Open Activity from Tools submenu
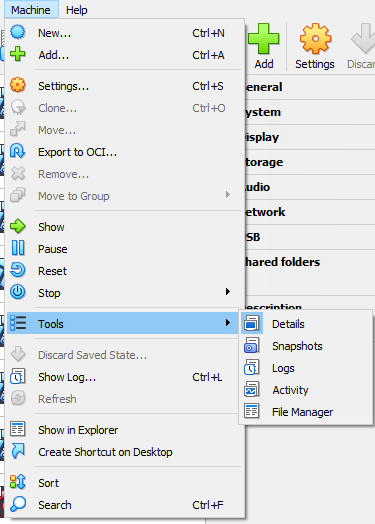Screen dimensions: 375x524 tap(306, 390)
